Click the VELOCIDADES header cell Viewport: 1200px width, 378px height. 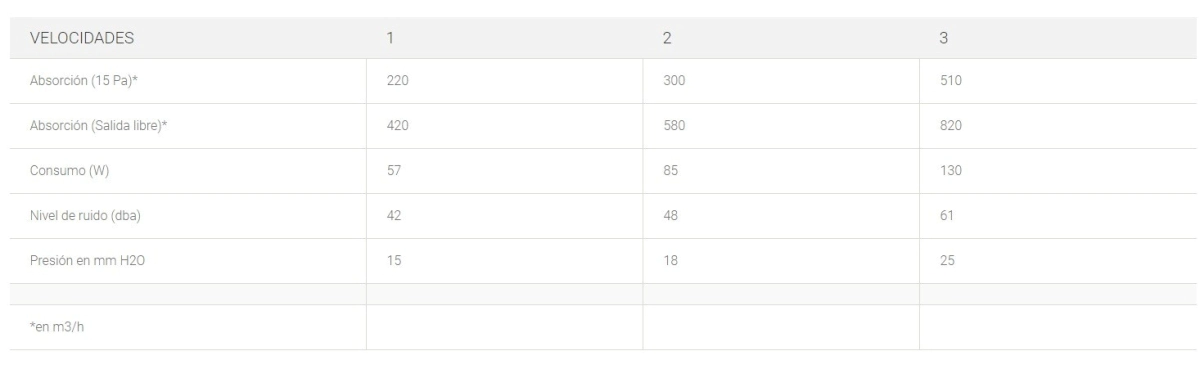point(188,38)
